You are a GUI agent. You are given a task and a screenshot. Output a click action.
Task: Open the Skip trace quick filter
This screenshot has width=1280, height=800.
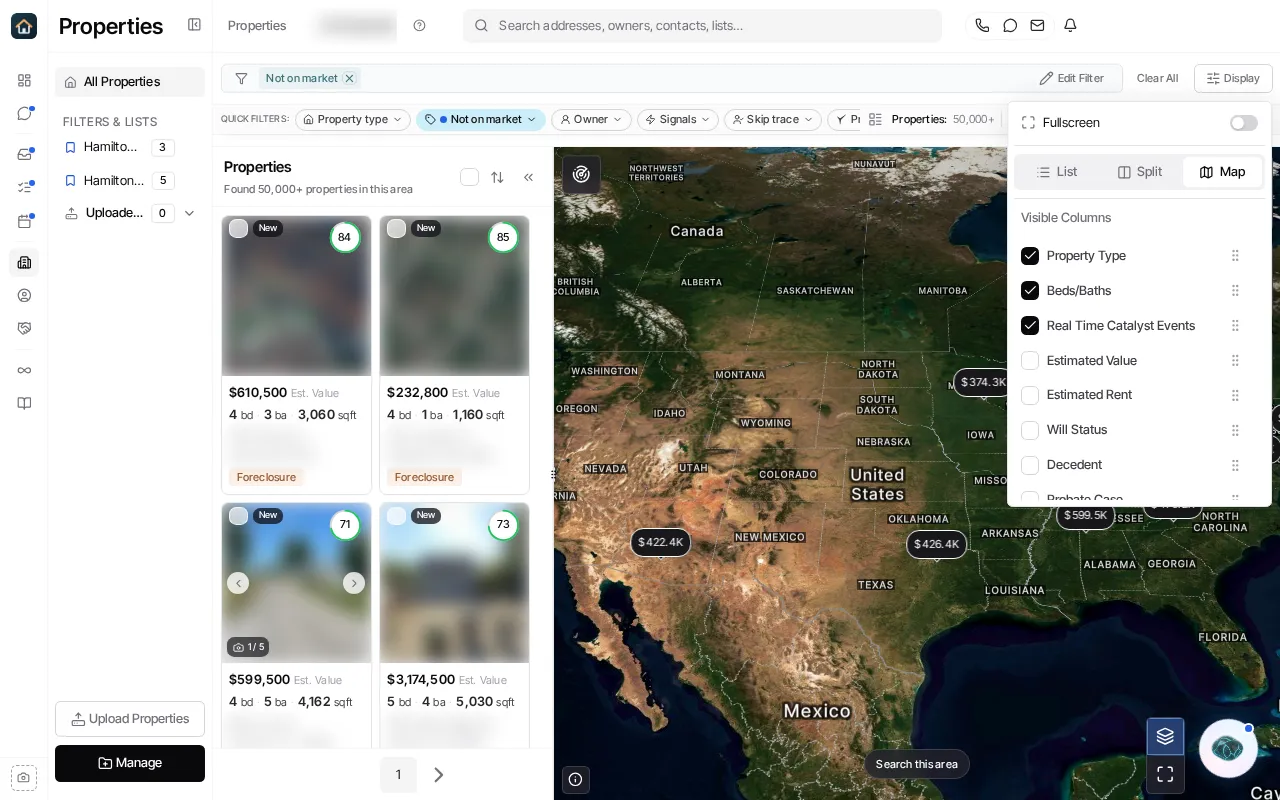[x=773, y=120]
